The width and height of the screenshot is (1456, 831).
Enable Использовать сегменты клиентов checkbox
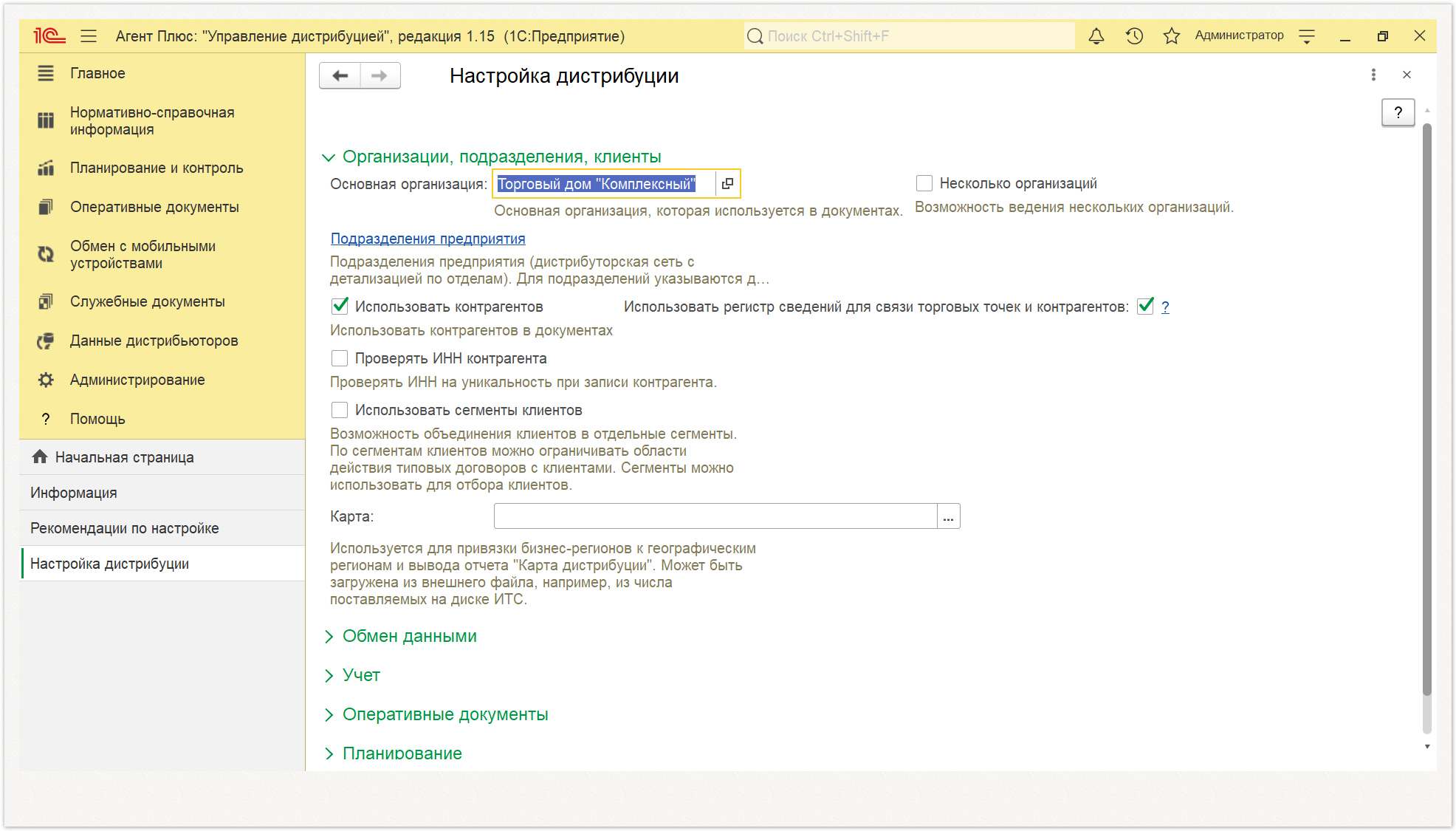click(340, 410)
